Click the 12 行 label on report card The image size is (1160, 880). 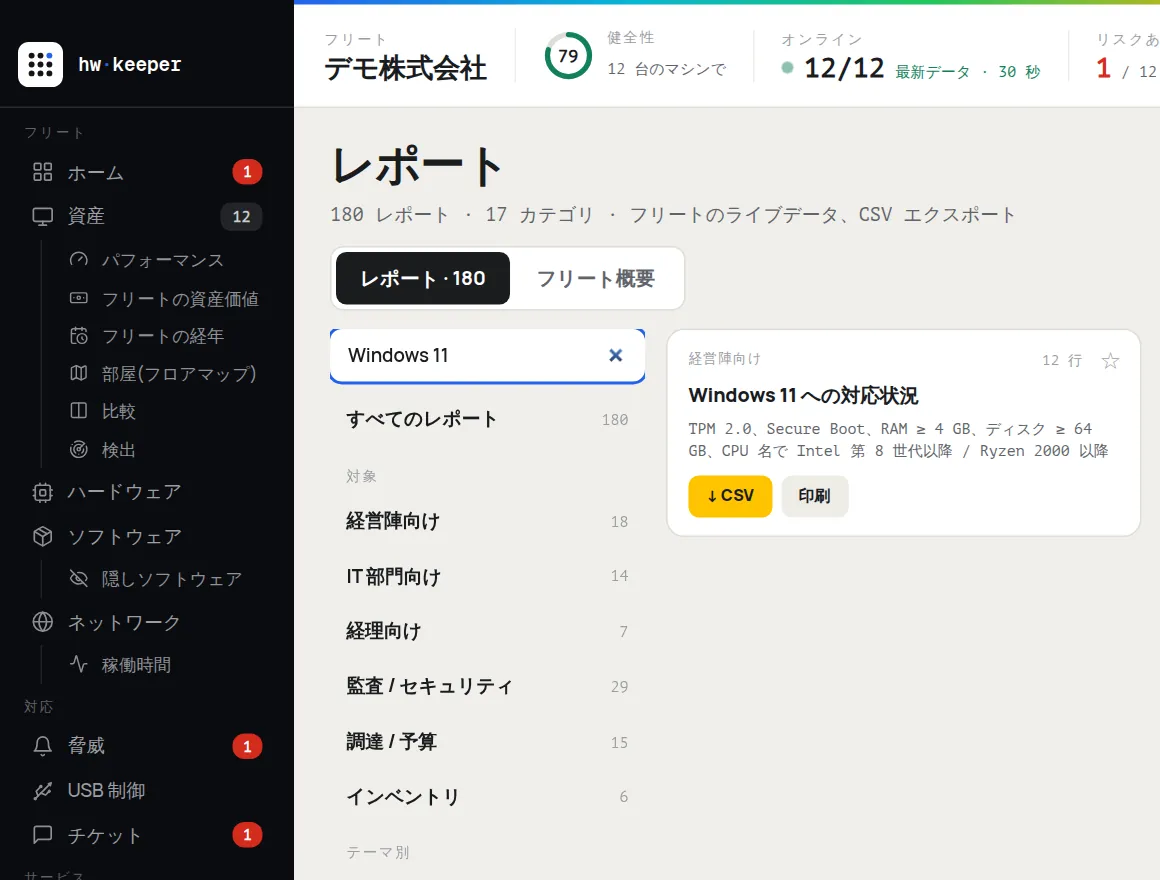pos(1062,360)
